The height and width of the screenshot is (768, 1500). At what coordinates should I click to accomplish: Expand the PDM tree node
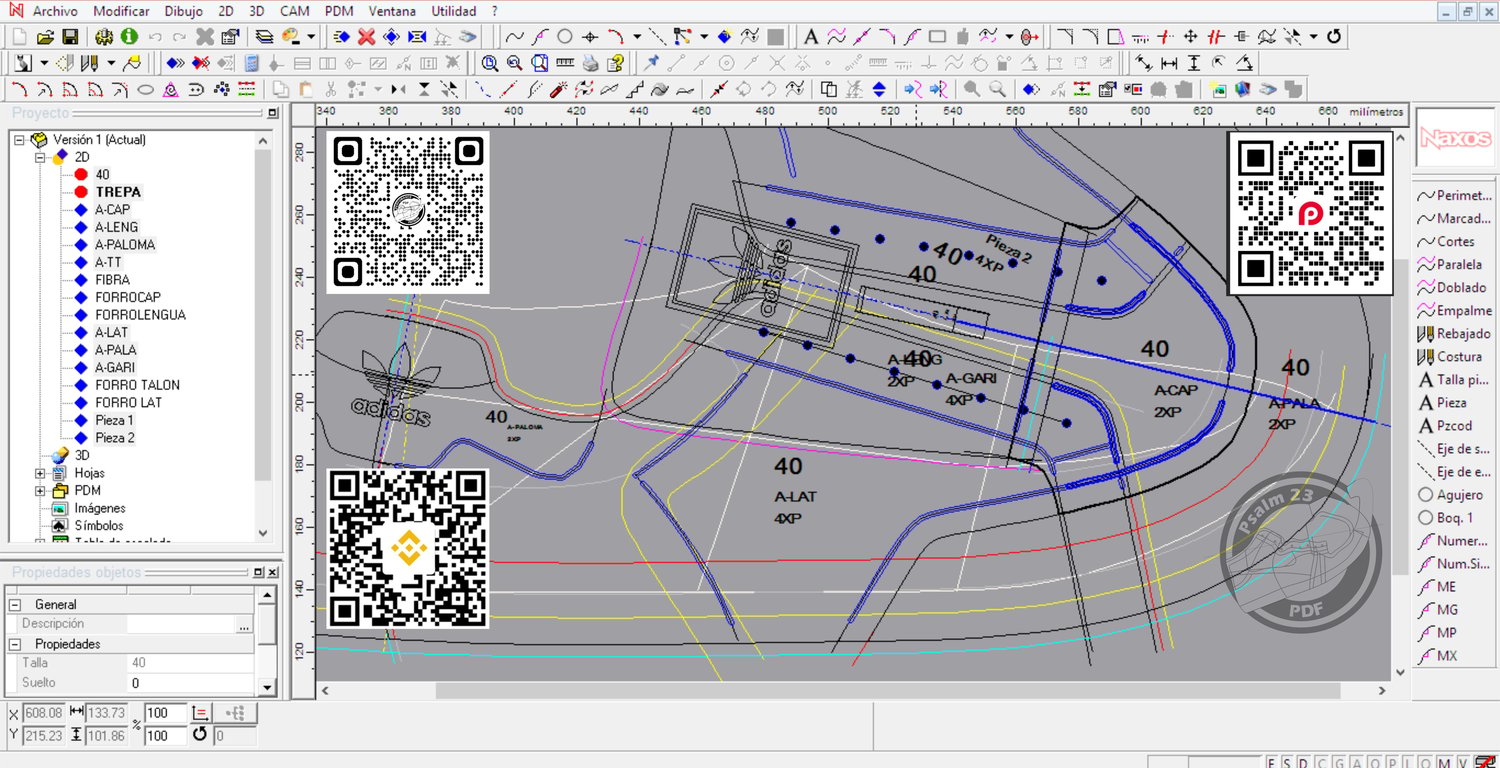tap(40, 491)
